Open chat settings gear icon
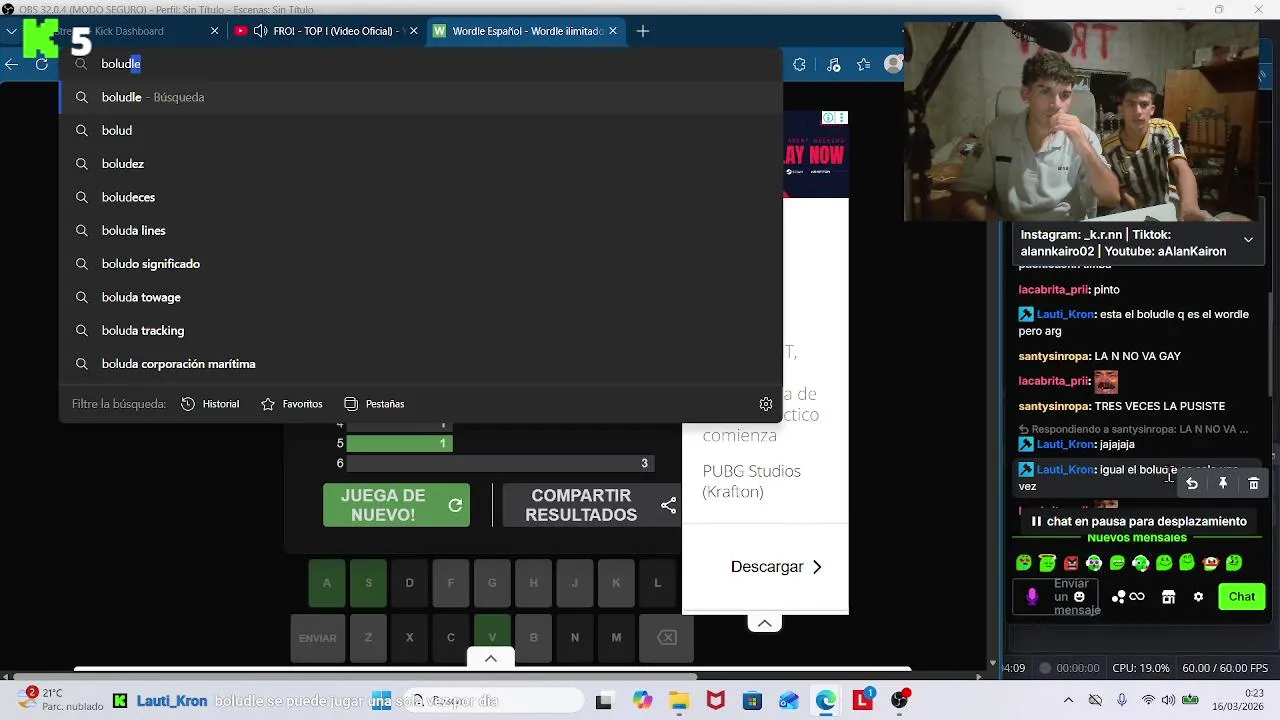This screenshot has width=1280, height=720. tap(1198, 597)
